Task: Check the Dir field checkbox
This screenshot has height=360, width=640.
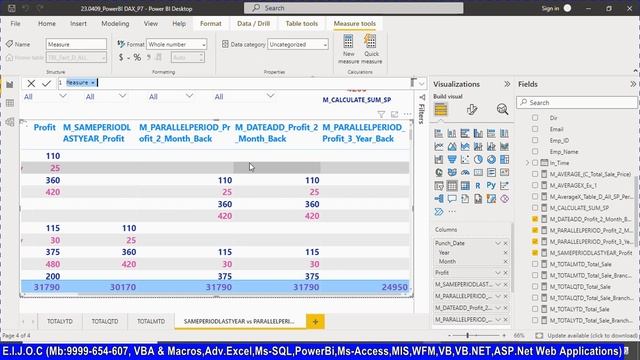Action: coord(535,118)
